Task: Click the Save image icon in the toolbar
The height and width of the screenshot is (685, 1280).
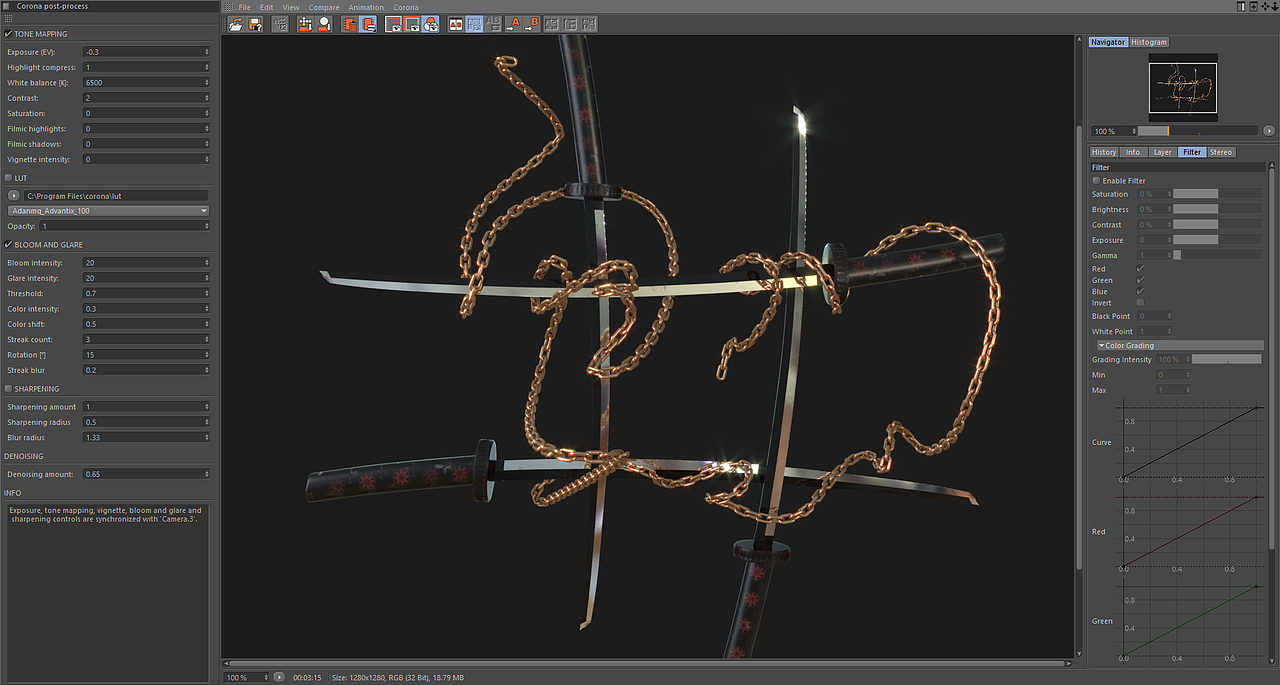Action: 255,24
